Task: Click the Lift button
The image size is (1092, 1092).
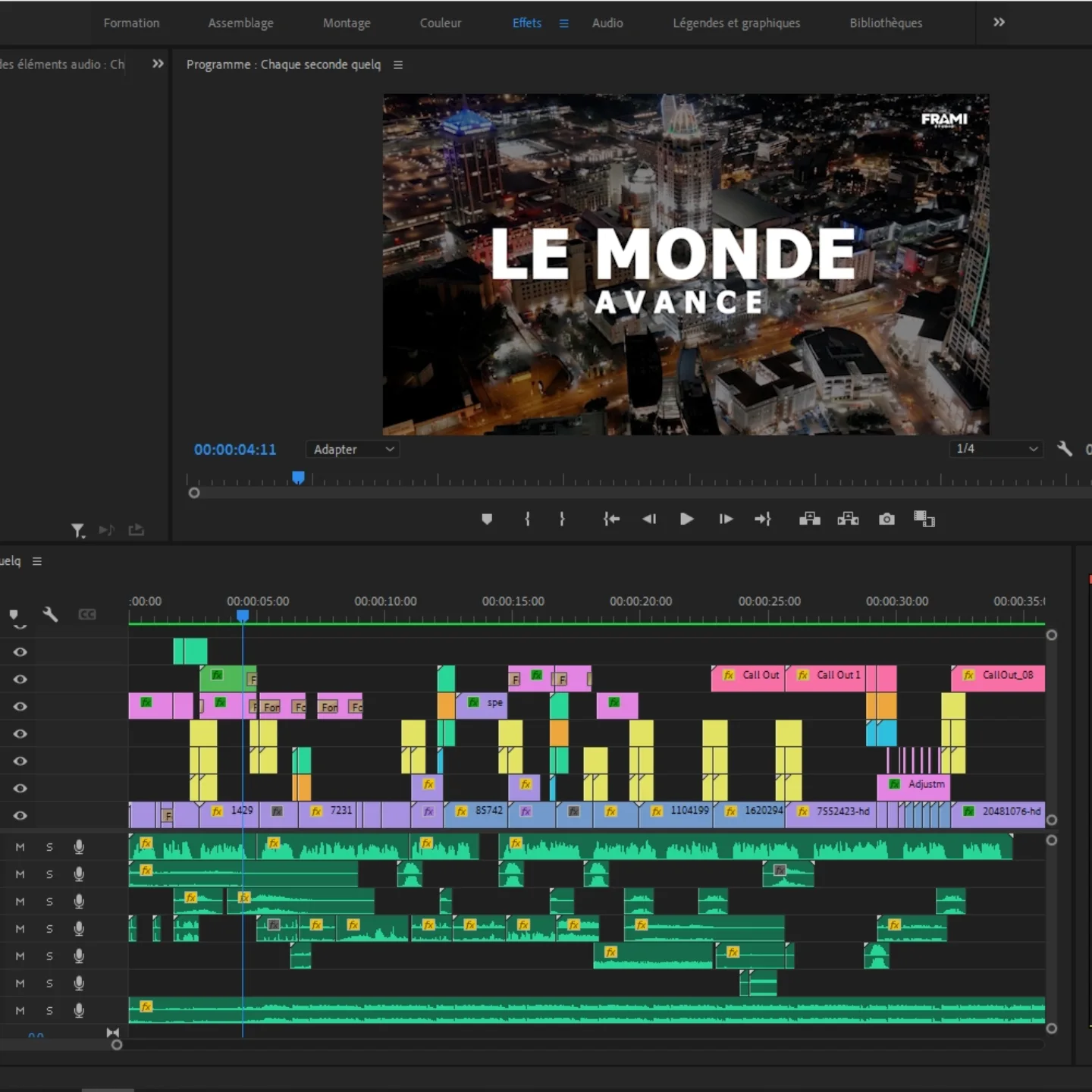Action: pos(810,519)
